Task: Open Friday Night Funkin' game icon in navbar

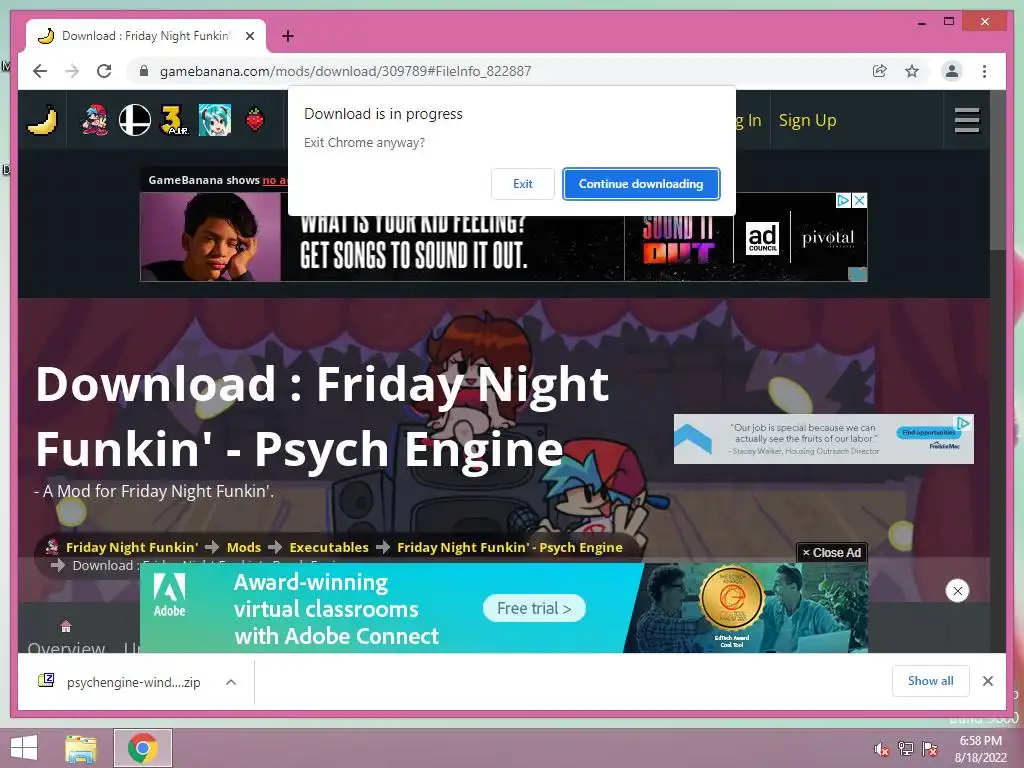Action: 95,120
